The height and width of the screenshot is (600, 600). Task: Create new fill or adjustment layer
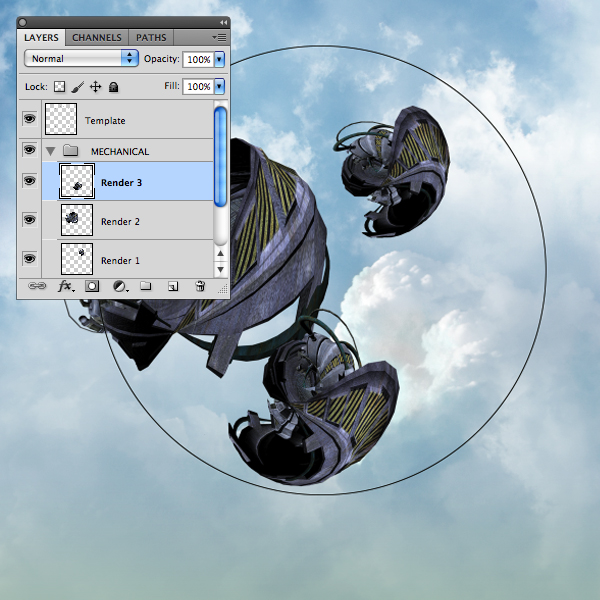pyautogui.click(x=120, y=286)
